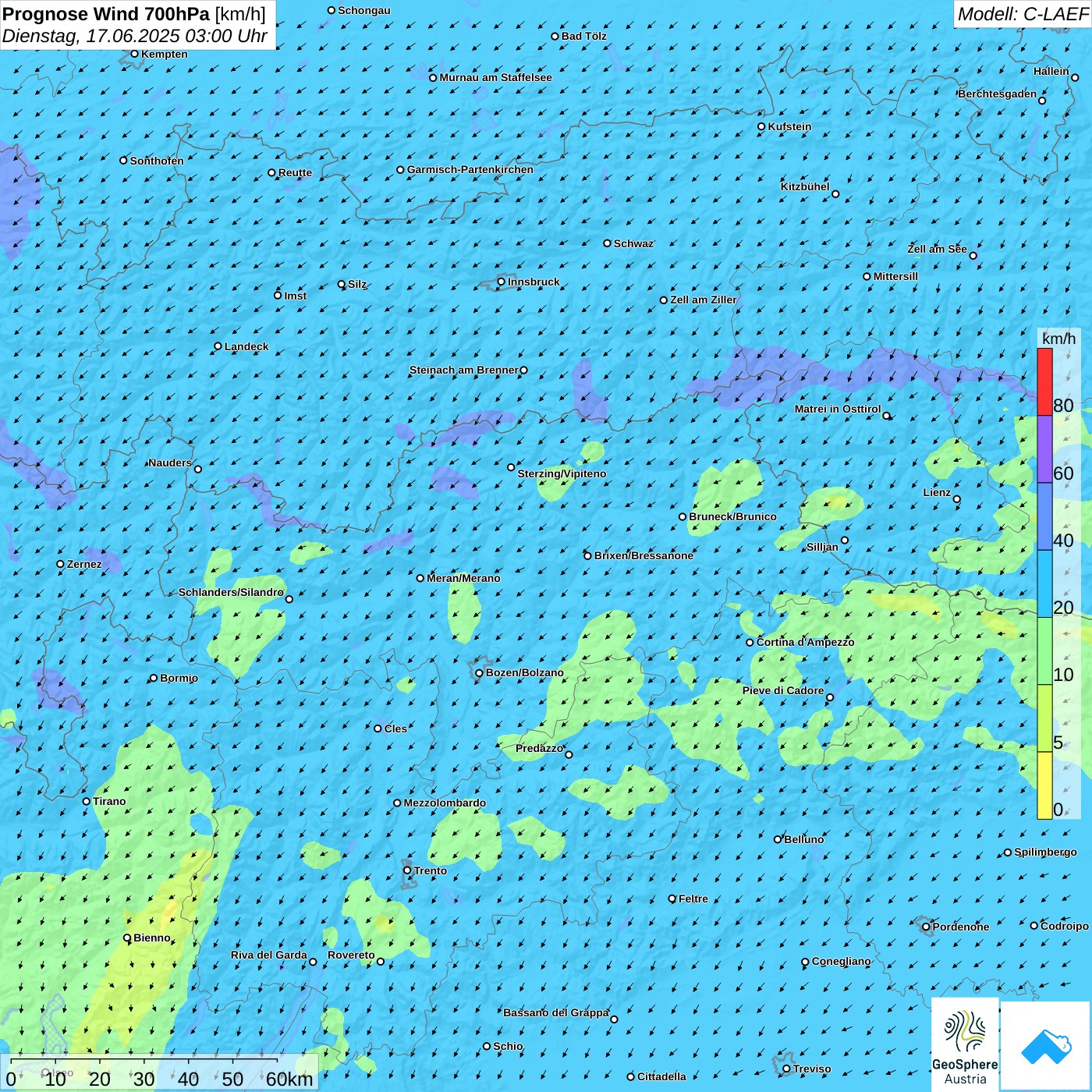Click the '60km' scale bar label
Screen dimensions: 1092x1092
pos(289,1079)
